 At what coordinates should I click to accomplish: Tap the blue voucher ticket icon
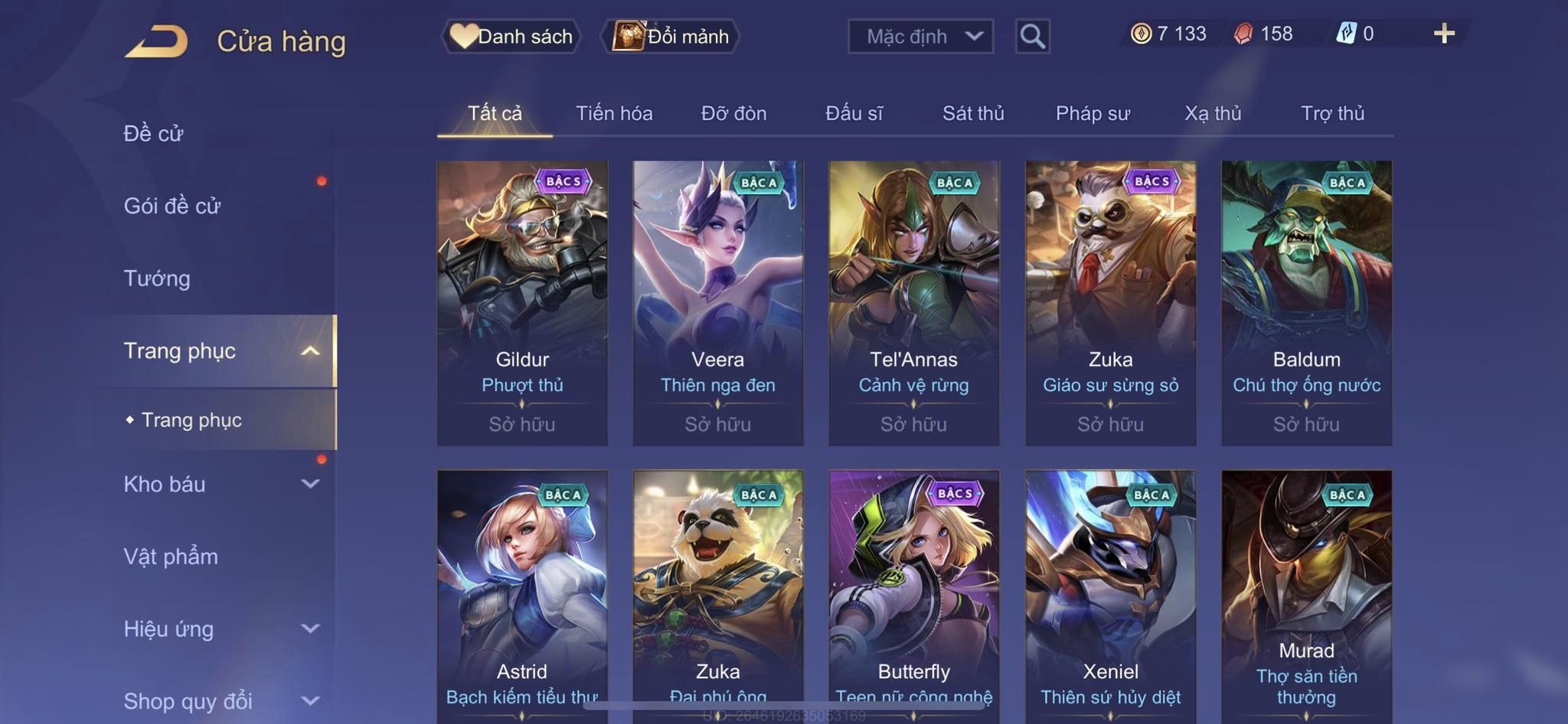point(1346,34)
